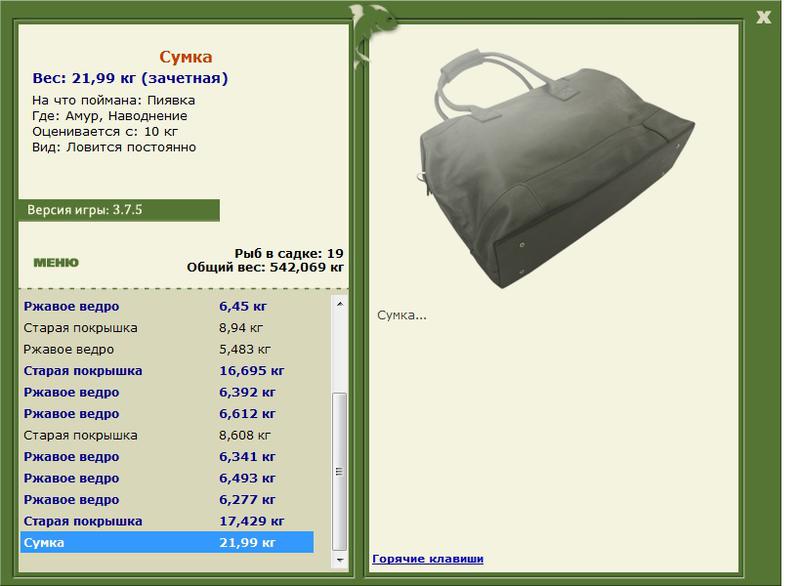Select Старая покрышка 16,695 кг entry
The height and width of the screenshot is (586, 800).
[167, 371]
